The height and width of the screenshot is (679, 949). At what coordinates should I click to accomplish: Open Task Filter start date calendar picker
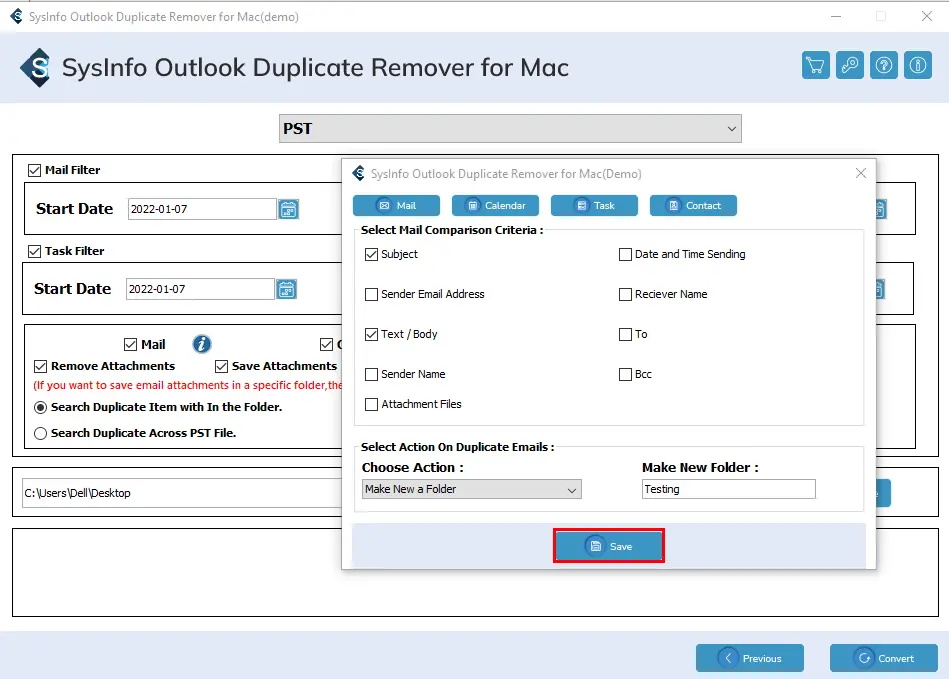pyautogui.click(x=286, y=289)
